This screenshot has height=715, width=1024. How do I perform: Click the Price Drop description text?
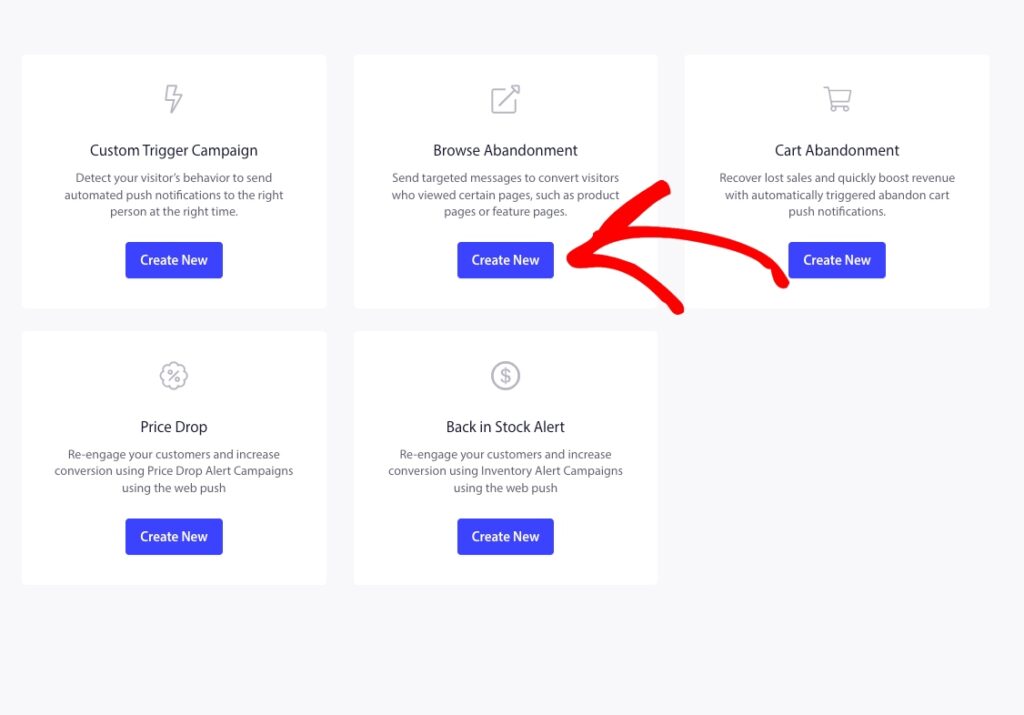[174, 471]
